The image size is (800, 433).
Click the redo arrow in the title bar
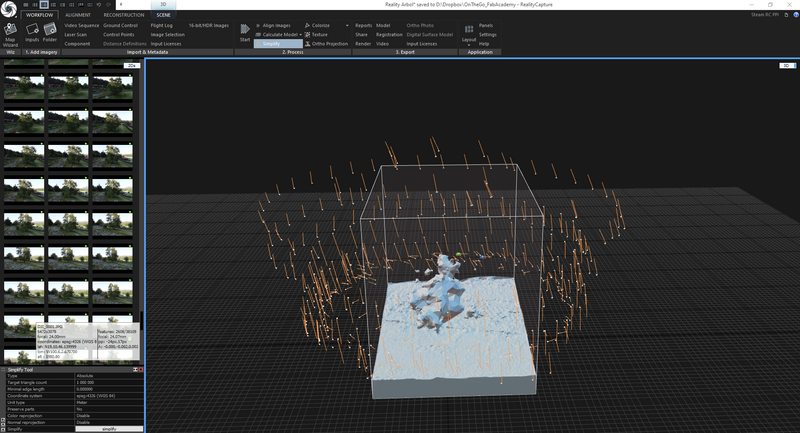click(108, 5)
